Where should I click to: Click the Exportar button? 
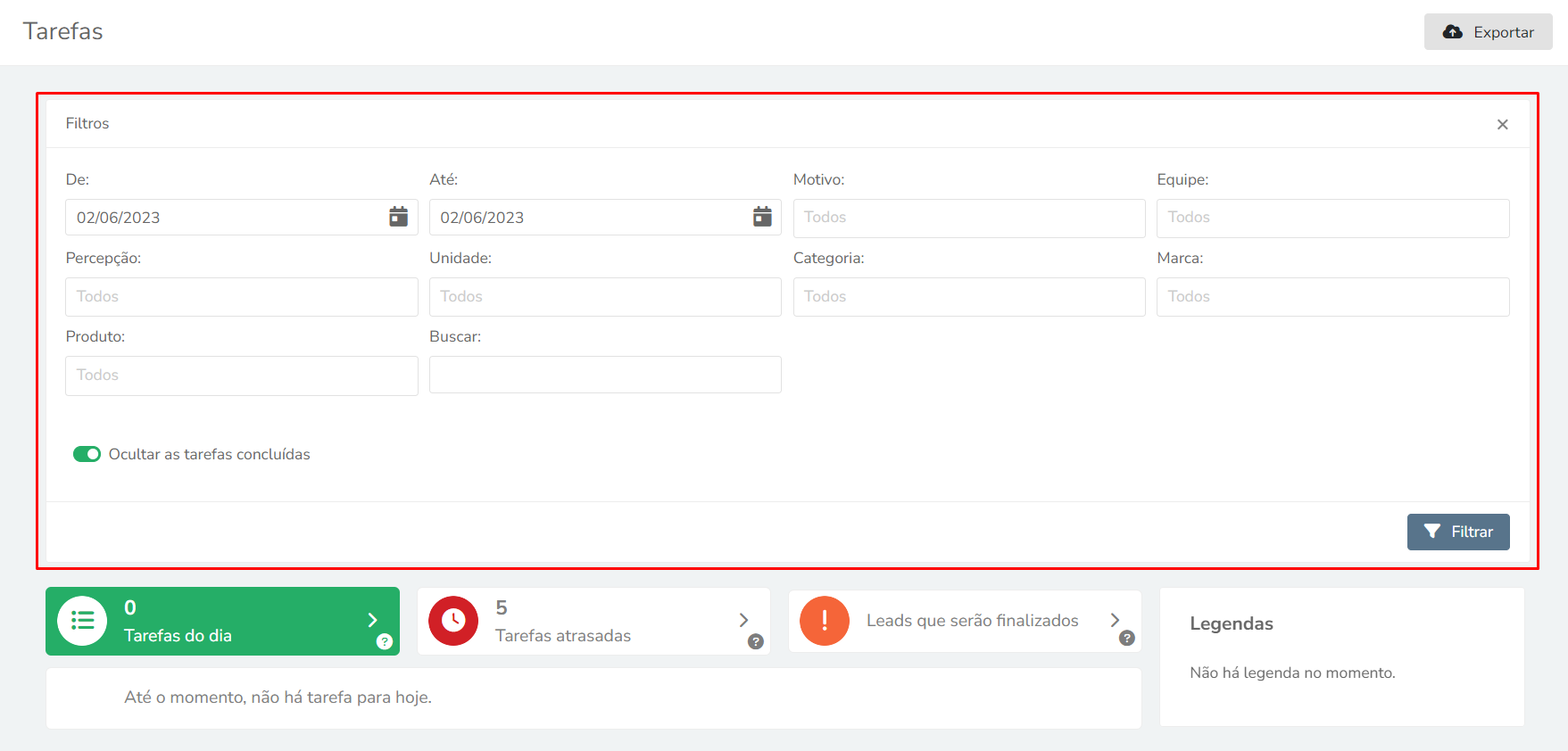pyautogui.click(x=1489, y=32)
